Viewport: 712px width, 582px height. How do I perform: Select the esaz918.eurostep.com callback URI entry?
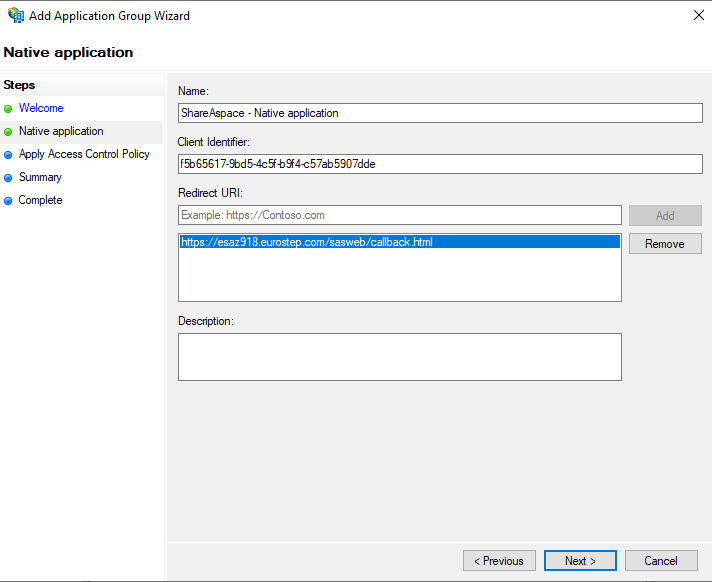coord(400,242)
